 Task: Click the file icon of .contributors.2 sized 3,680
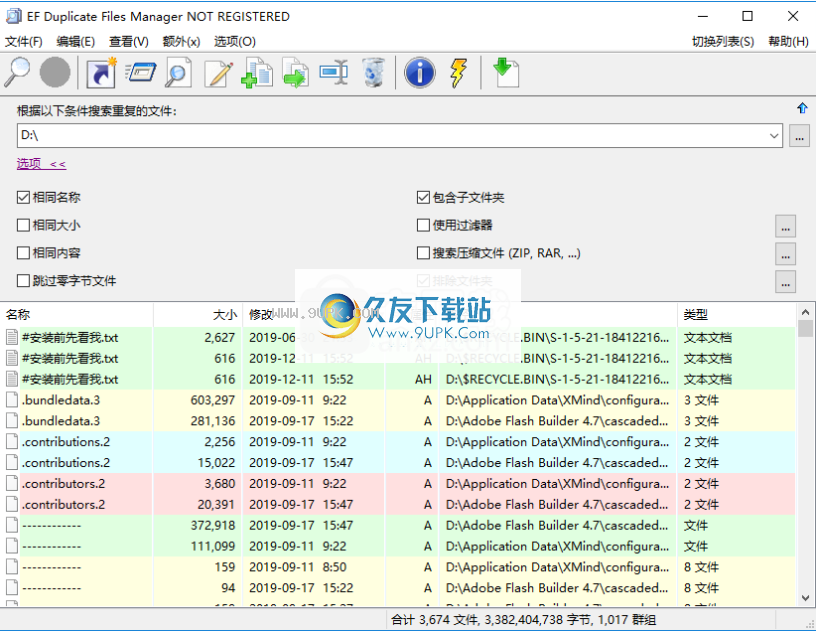coord(11,484)
